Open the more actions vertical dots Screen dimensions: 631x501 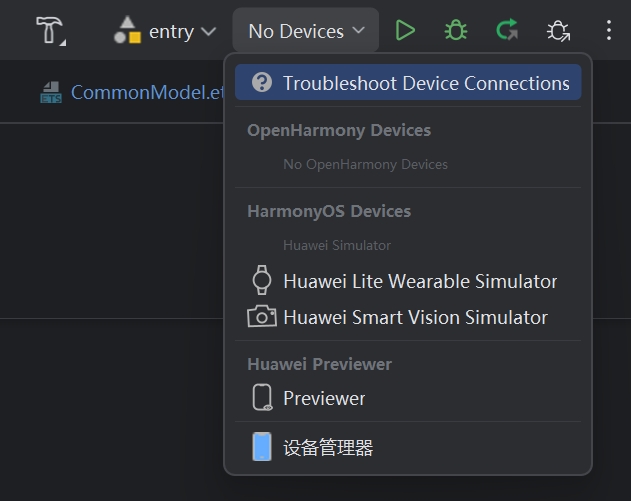(x=608, y=31)
